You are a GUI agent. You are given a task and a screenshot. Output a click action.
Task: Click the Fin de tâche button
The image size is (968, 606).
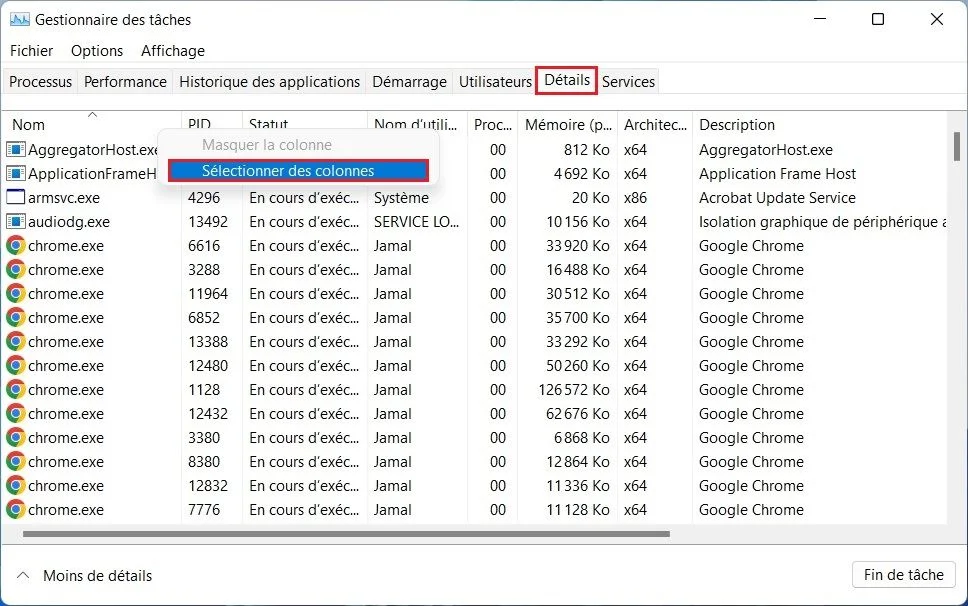[903, 575]
